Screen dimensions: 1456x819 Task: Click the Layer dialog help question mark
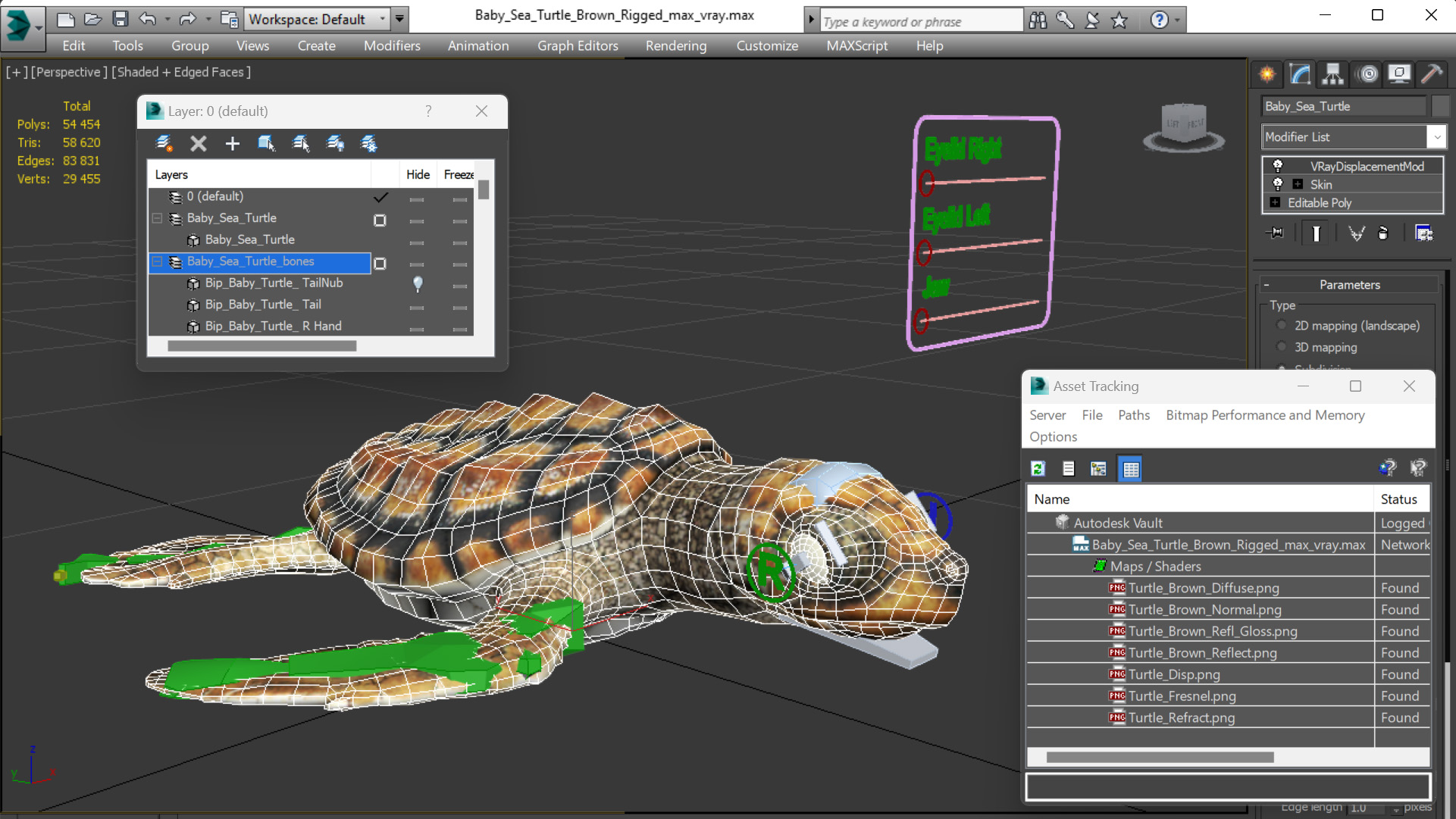click(428, 111)
